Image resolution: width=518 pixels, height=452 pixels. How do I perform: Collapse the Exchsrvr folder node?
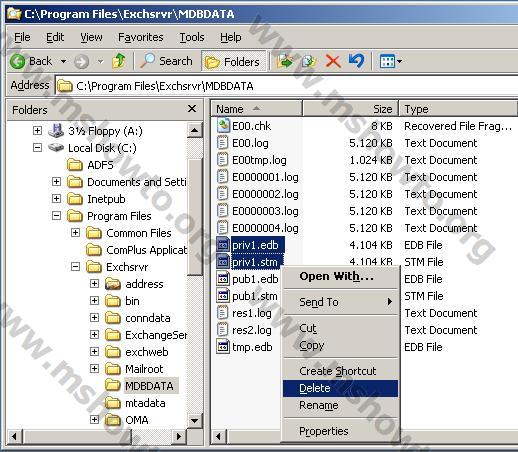[x=75, y=266]
